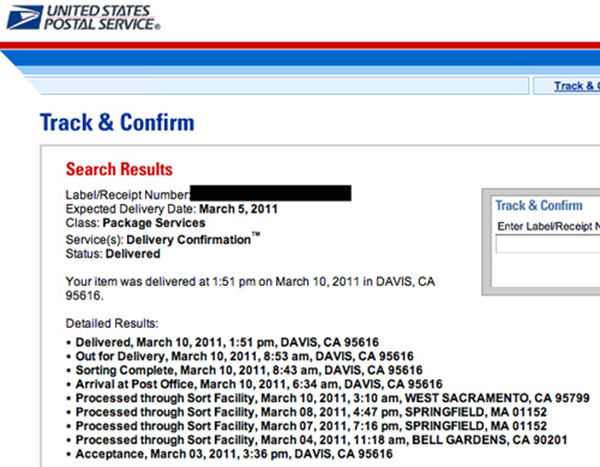Image resolution: width=600 pixels, height=467 pixels.
Task: Click the Acceptance March 03 DAVIS entry
Action: (x=234, y=454)
